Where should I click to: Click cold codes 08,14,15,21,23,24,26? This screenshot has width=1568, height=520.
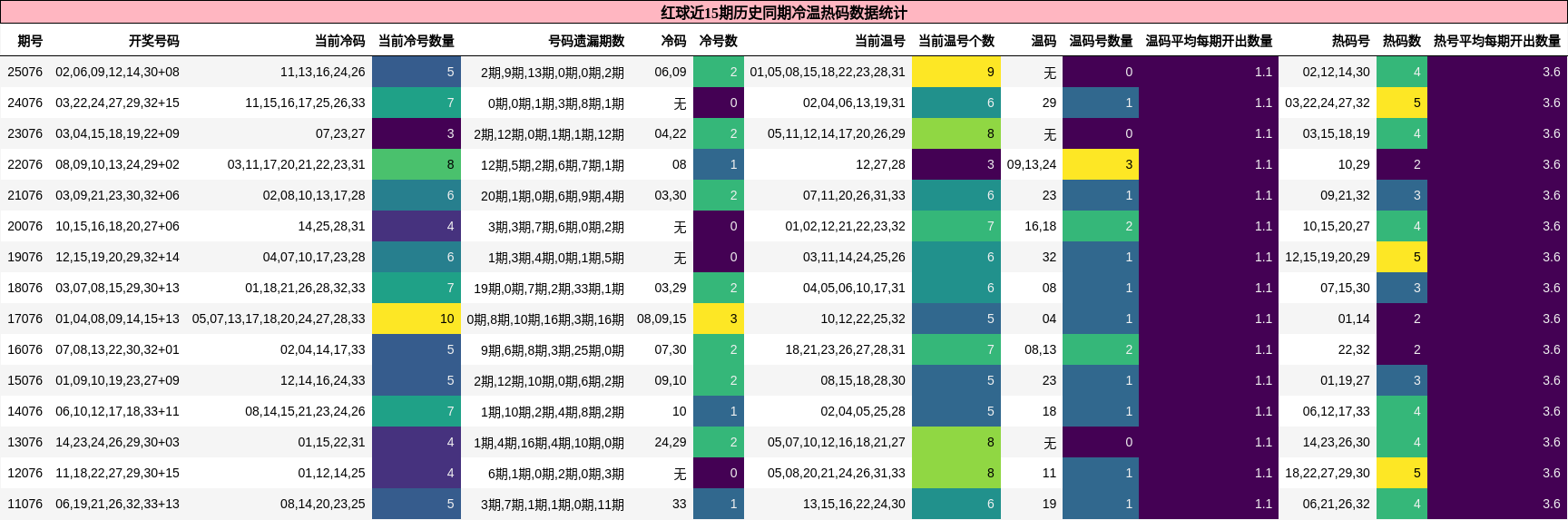pos(305,411)
